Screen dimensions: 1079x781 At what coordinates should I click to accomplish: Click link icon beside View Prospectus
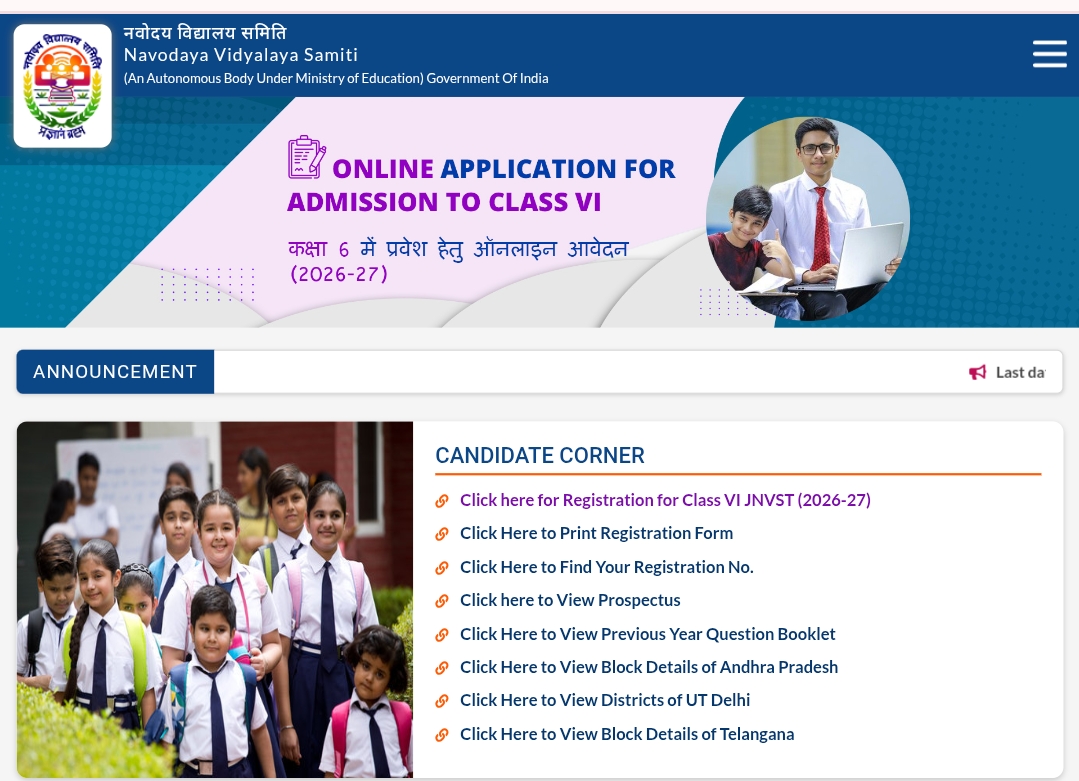[x=442, y=601]
